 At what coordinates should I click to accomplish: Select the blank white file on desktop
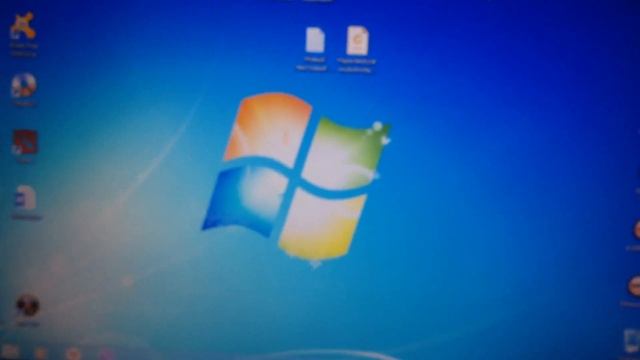click(315, 40)
